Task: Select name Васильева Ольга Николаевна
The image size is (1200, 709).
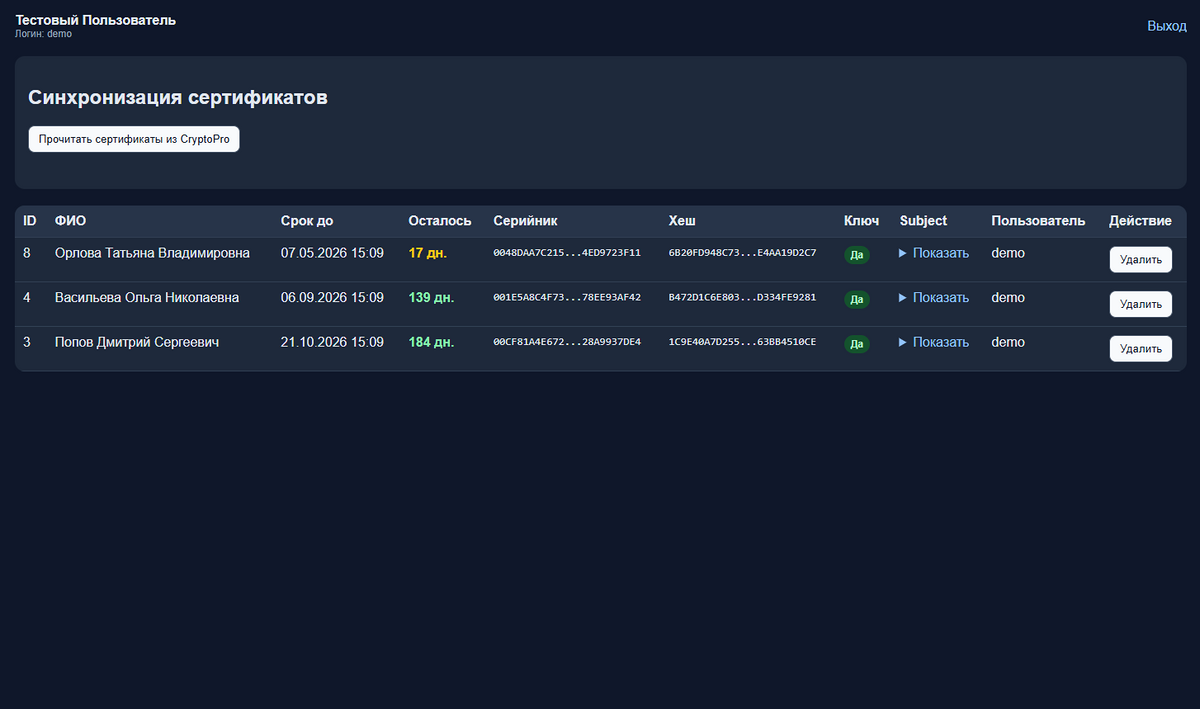Action: [147, 297]
